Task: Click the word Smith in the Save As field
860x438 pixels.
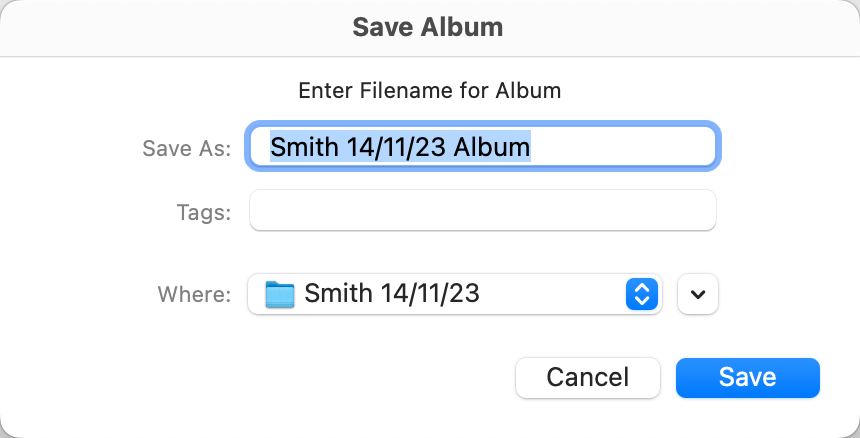Action: pyautogui.click(x=304, y=148)
